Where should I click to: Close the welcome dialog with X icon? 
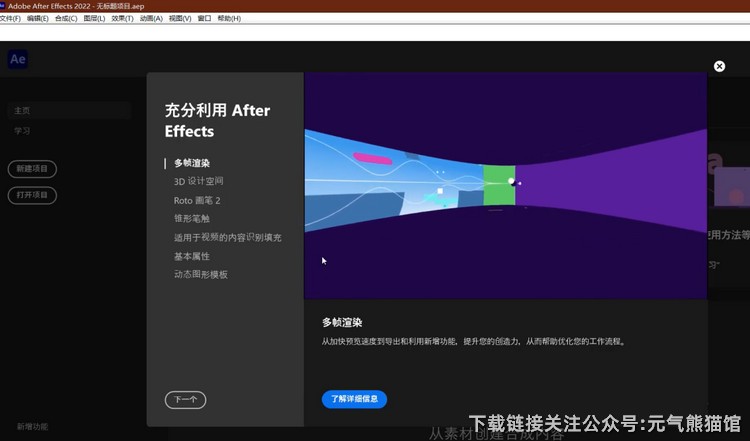[719, 66]
